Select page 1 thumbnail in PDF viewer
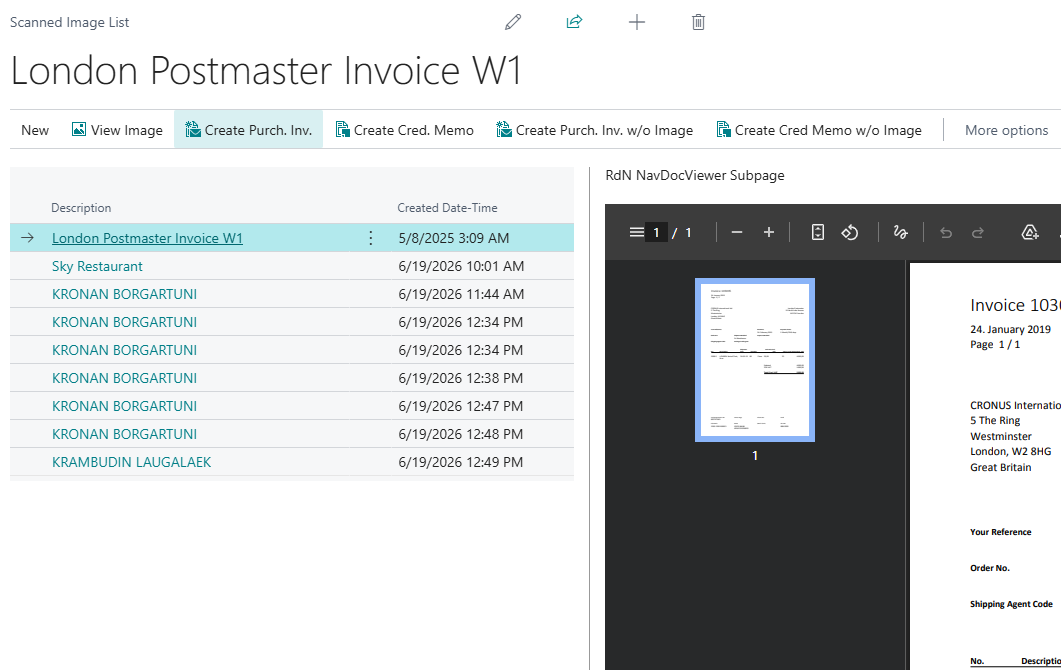 pos(754,360)
